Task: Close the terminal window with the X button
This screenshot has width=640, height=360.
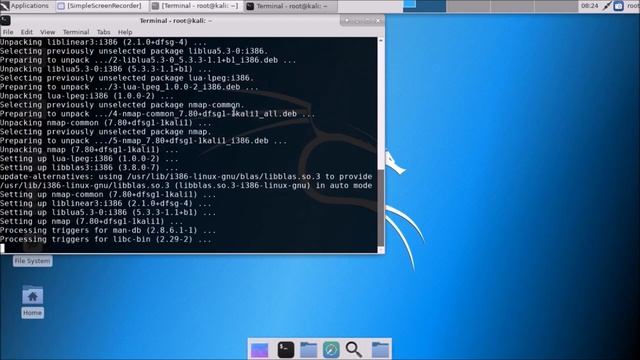Action: [x=378, y=20]
